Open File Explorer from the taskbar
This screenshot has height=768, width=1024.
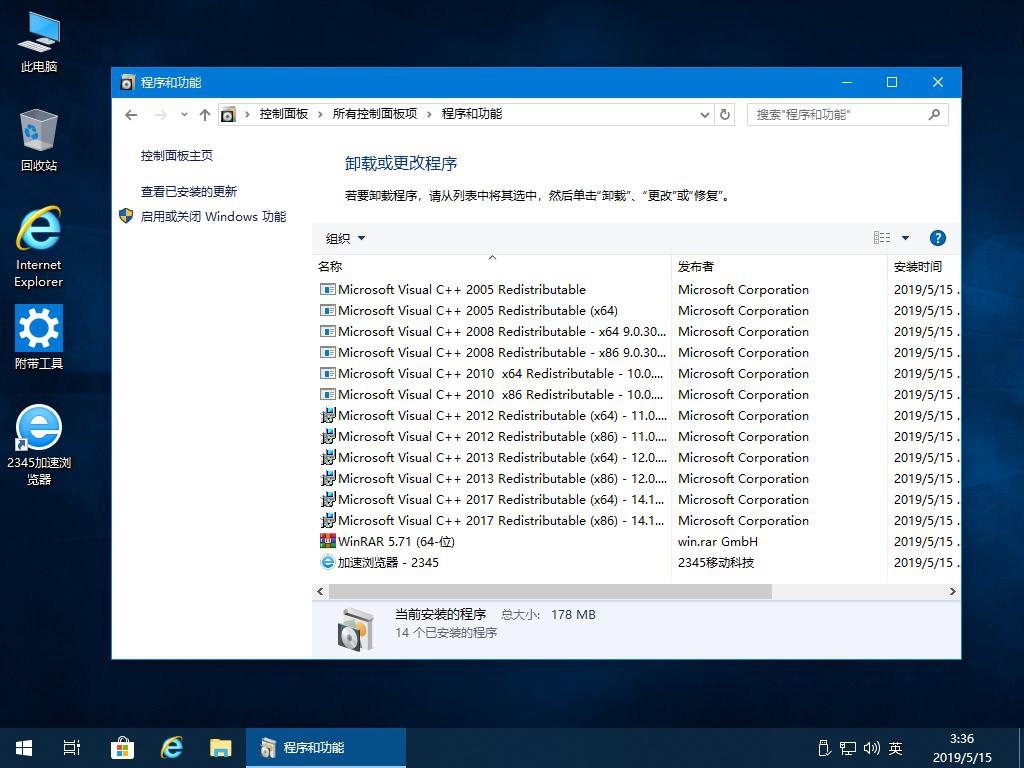221,748
